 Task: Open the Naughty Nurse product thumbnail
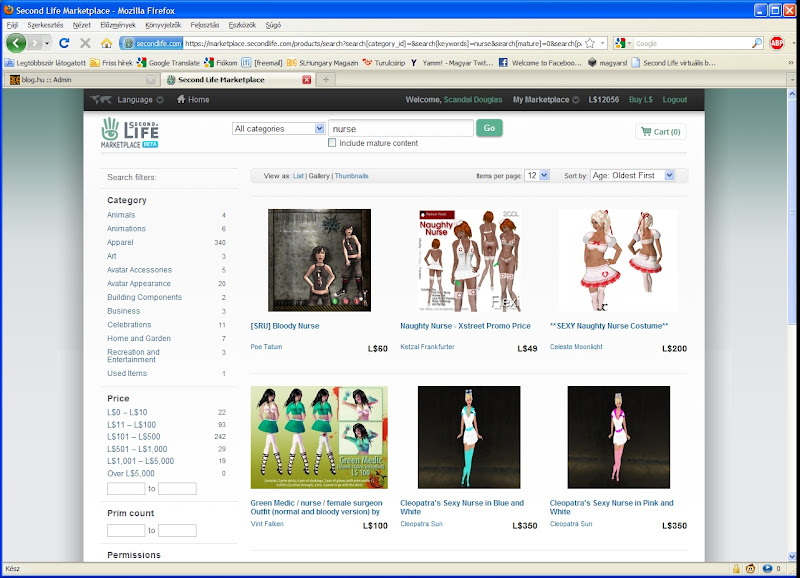point(469,260)
